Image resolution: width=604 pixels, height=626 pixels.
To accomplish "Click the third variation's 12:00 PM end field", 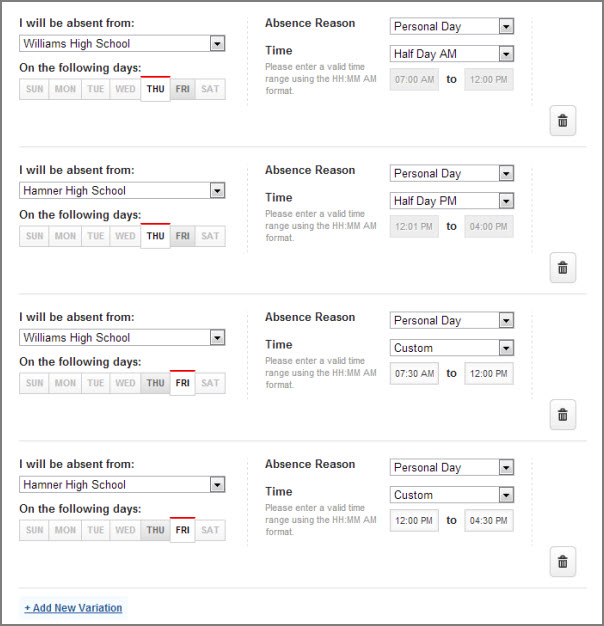I will (489, 374).
